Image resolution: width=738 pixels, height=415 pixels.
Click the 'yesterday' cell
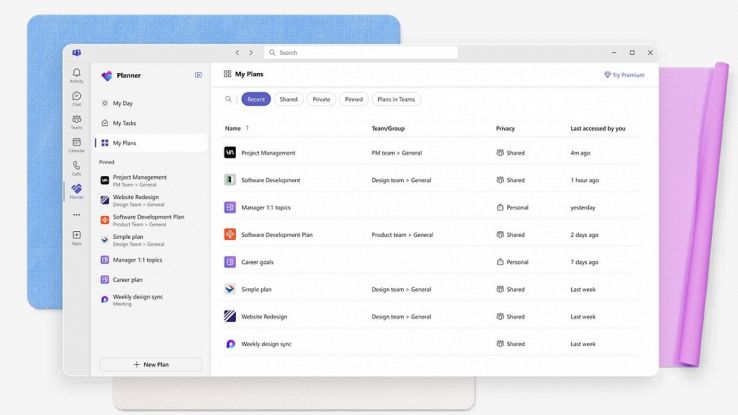(x=583, y=208)
